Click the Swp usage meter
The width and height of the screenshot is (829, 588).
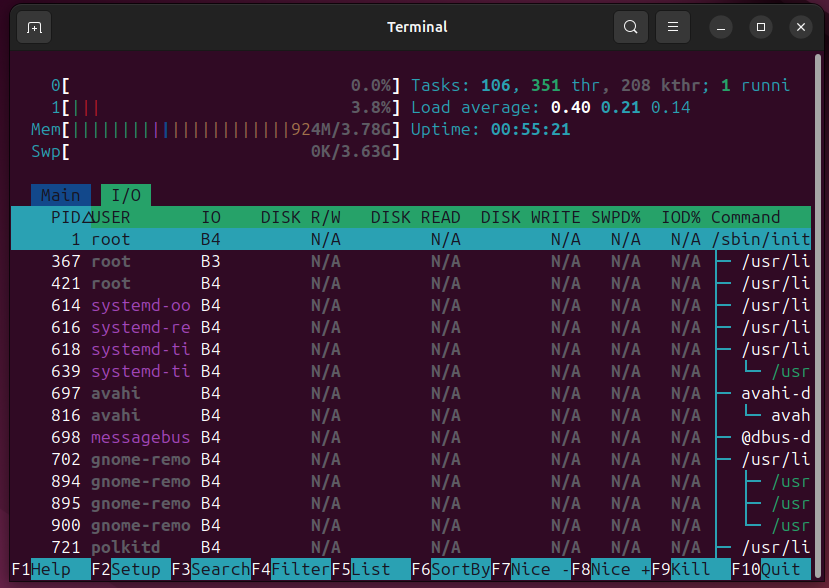pyautogui.click(x=216, y=152)
